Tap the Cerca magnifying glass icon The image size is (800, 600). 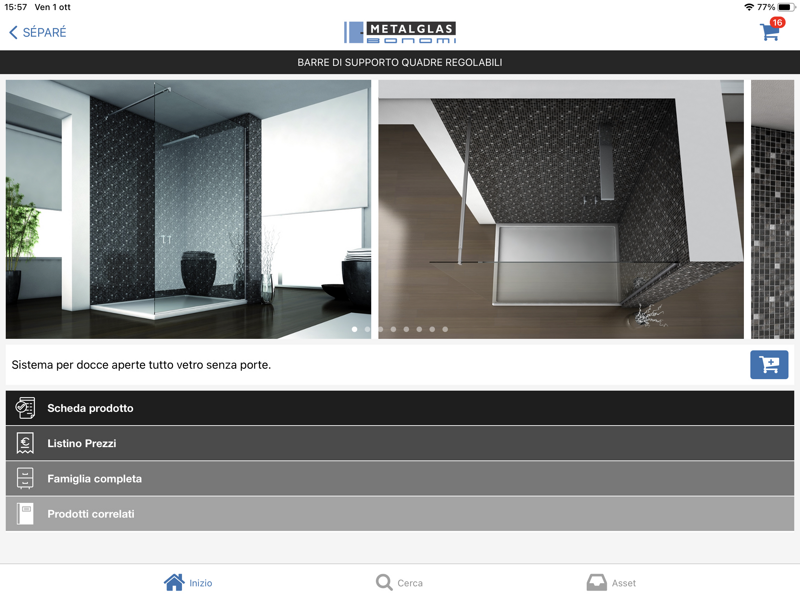point(384,582)
